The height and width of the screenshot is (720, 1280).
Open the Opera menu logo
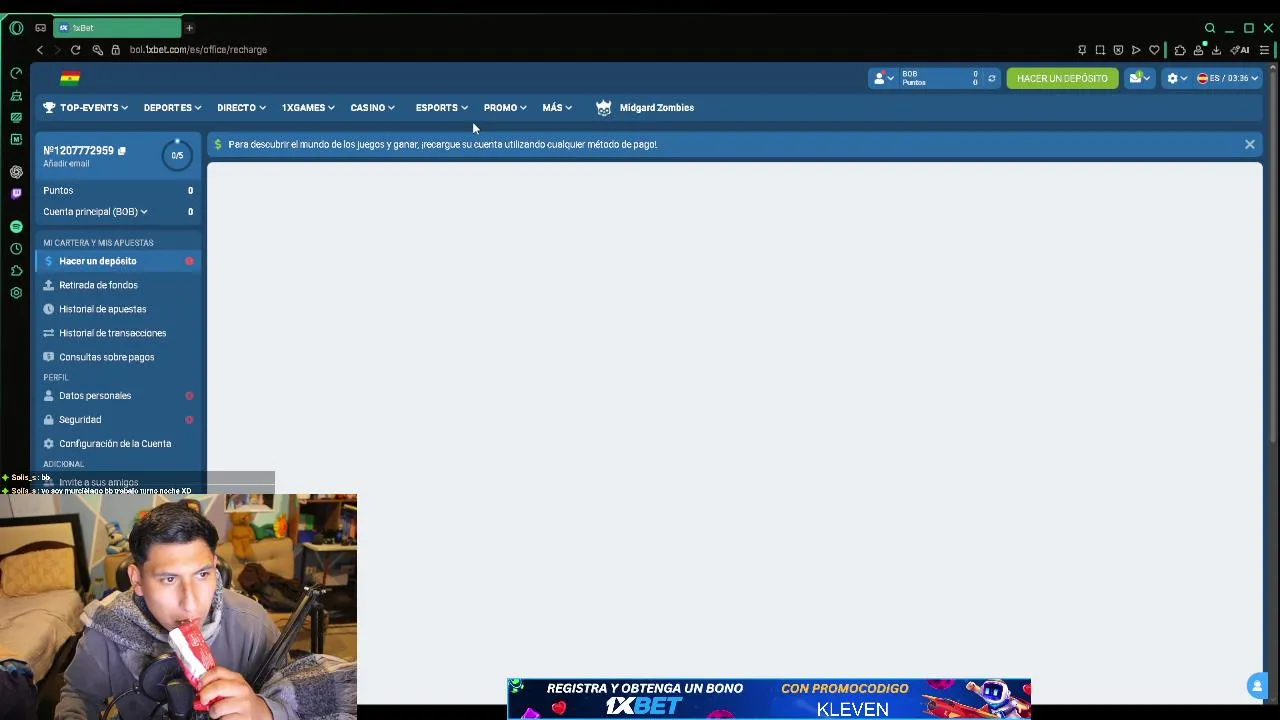(16, 28)
